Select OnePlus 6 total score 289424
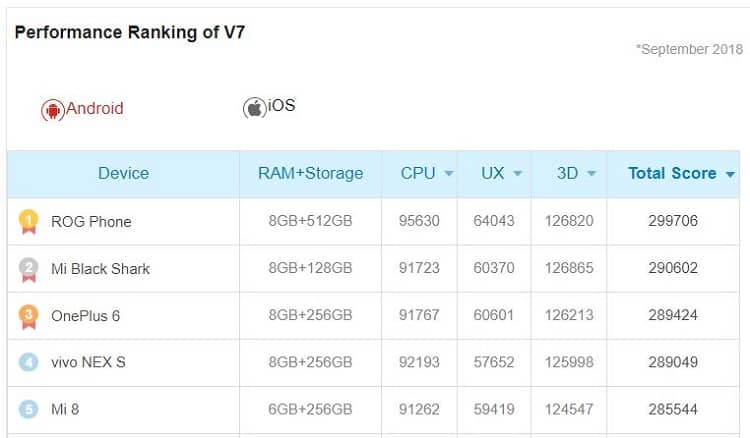 (673, 315)
